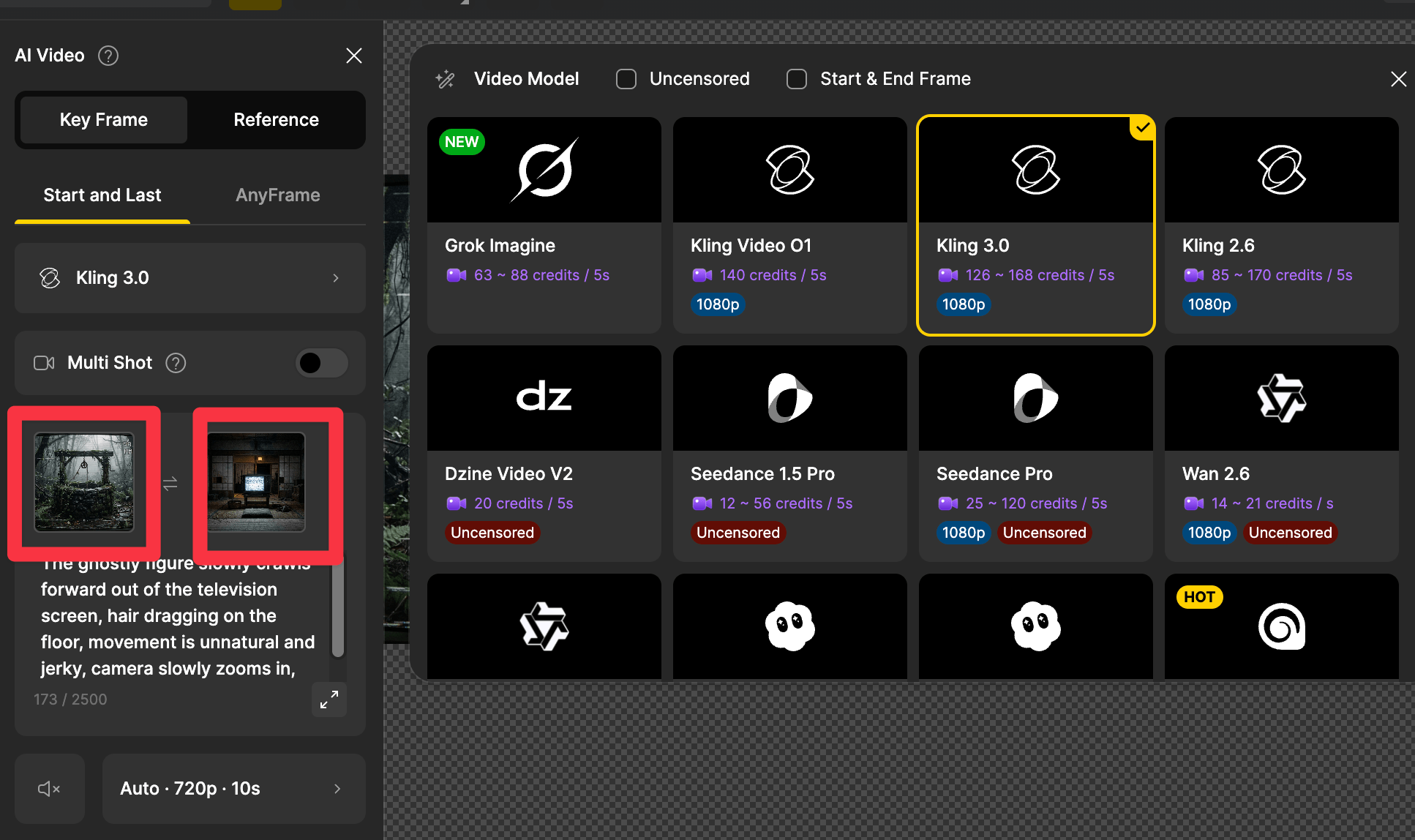Select the Grok Imagine model icon
The height and width of the screenshot is (840, 1415).
[x=544, y=170]
